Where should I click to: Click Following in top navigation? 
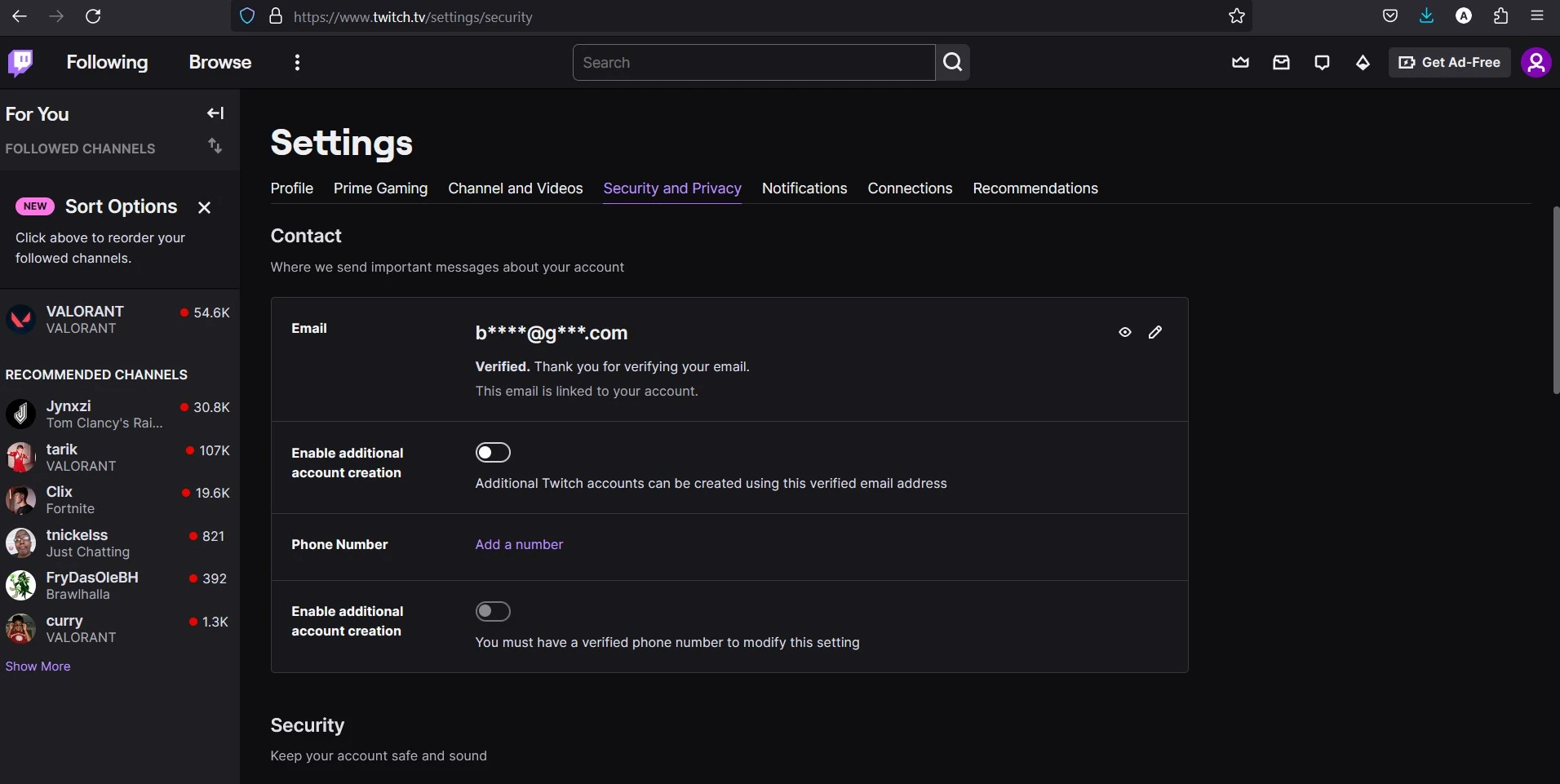108,63
